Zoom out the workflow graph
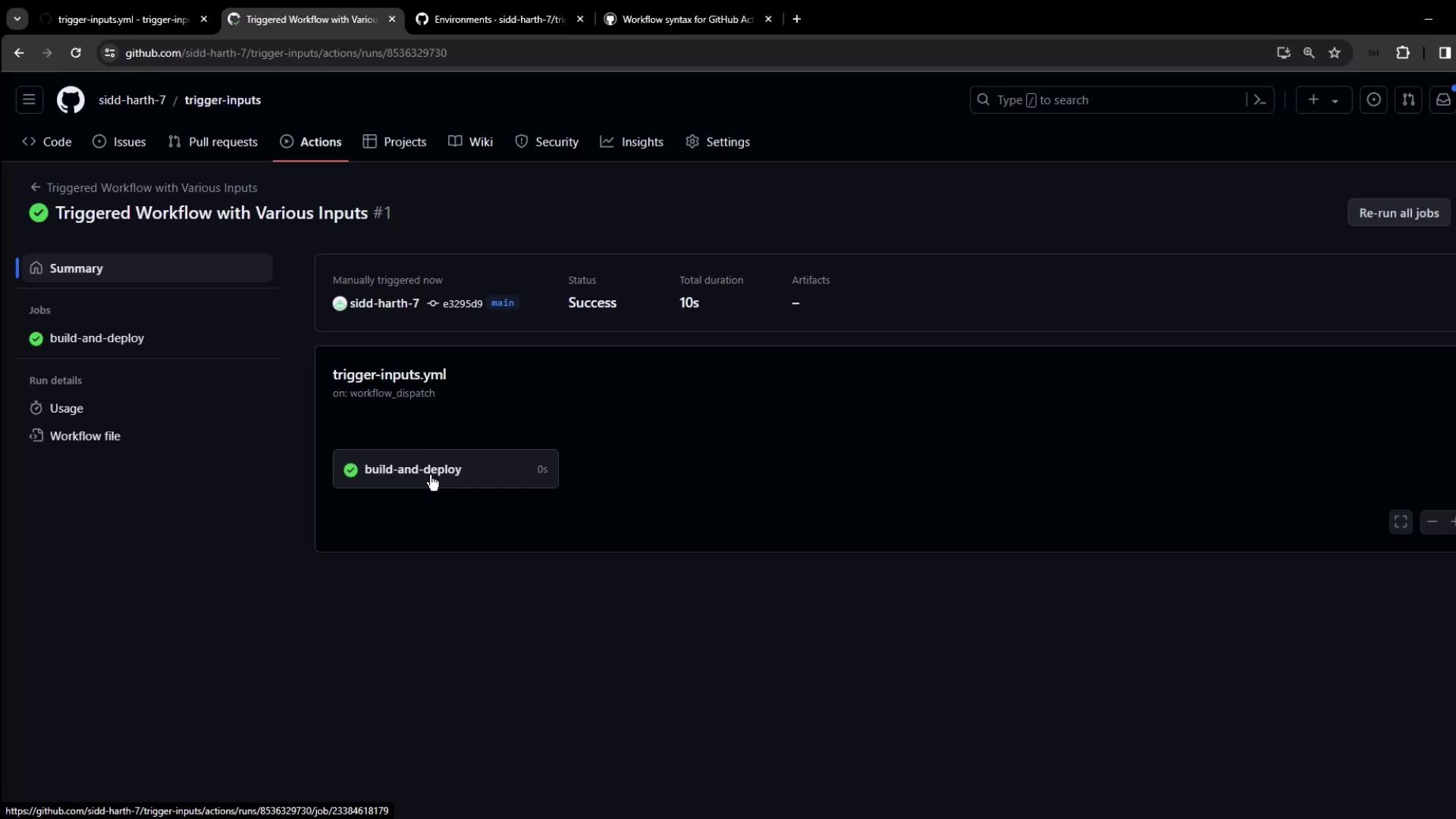Screen dimensions: 1456x819 click(x=1432, y=522)
